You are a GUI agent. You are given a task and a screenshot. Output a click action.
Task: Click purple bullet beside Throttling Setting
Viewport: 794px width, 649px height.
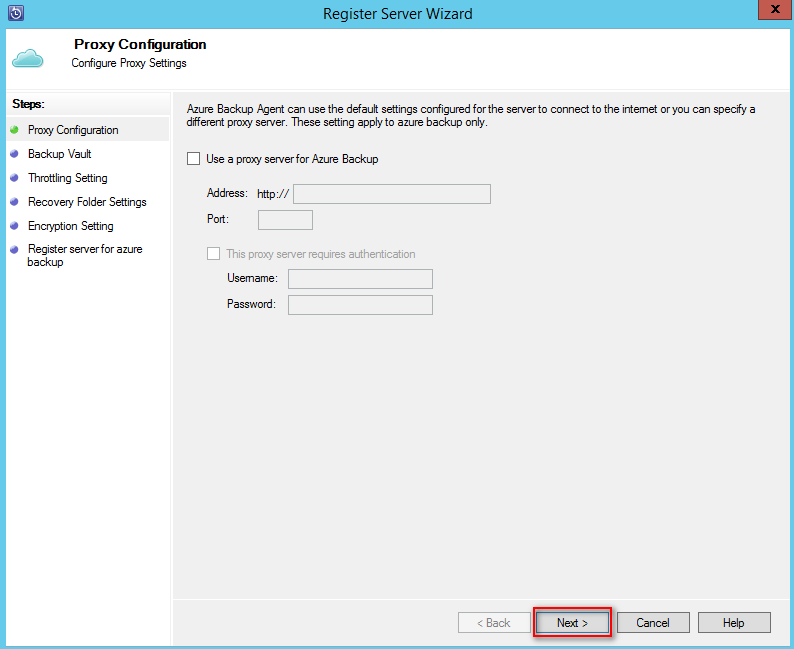[14, 178]
